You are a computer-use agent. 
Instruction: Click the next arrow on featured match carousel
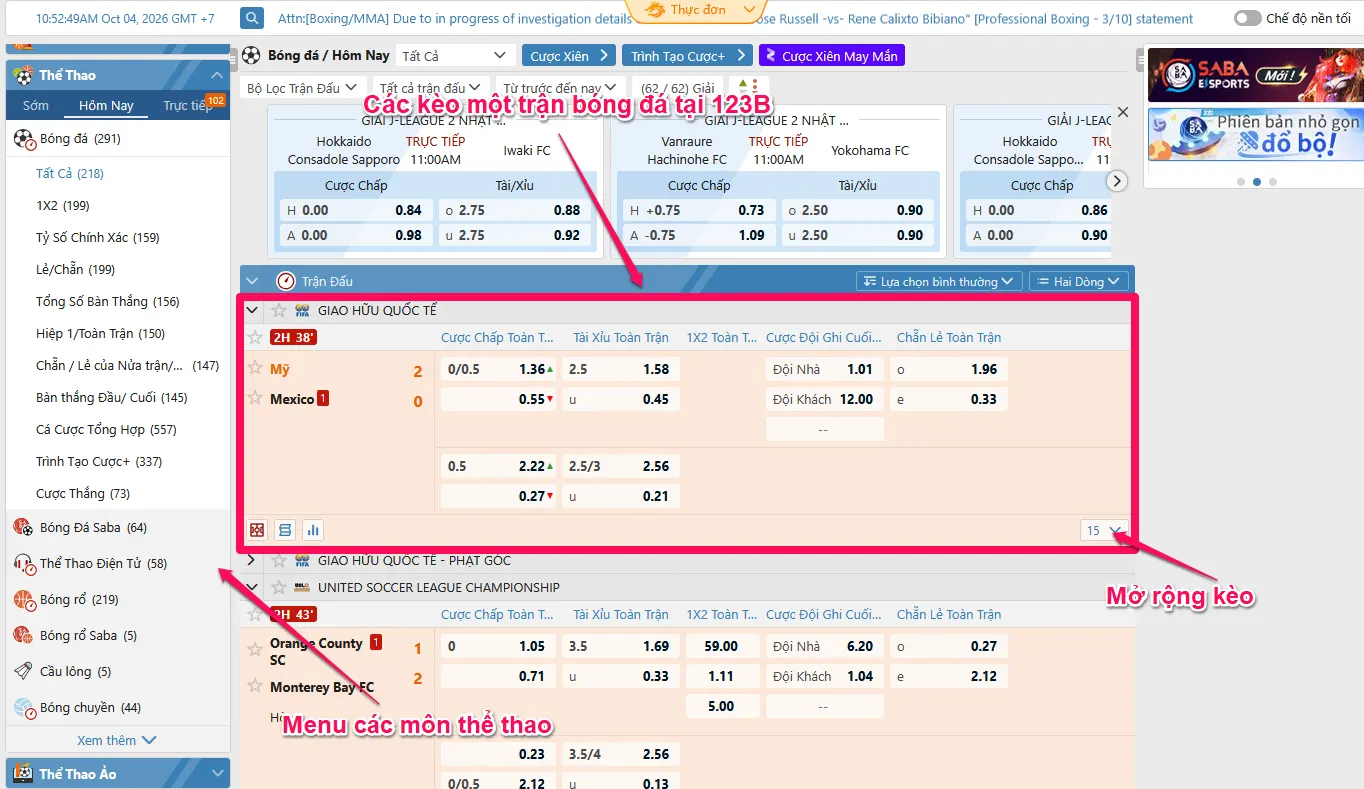coord(1118,181)
